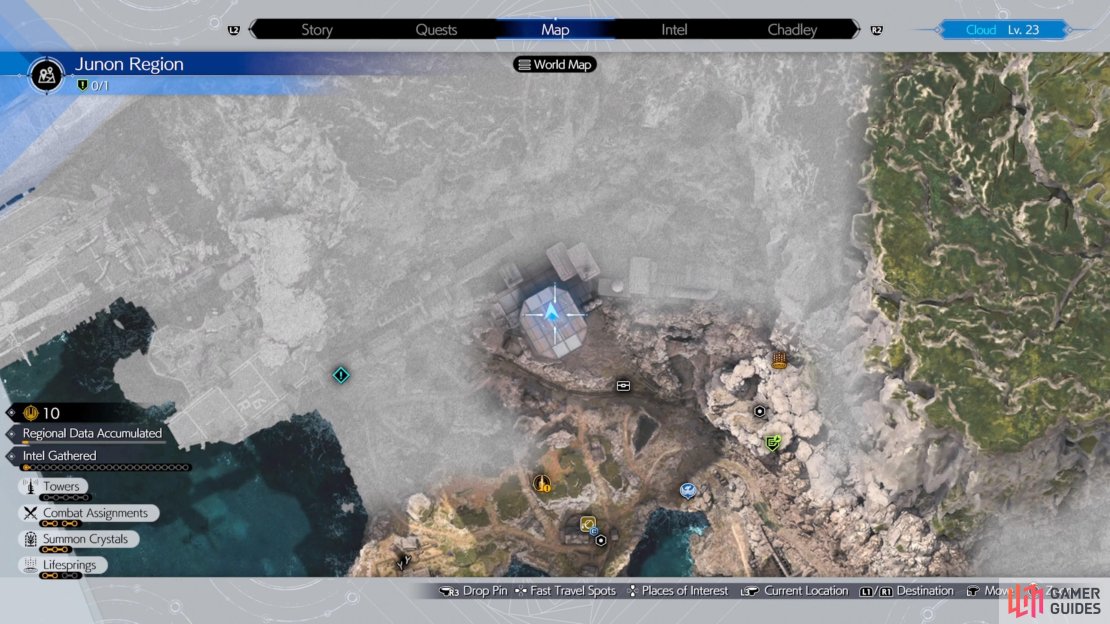
Task: Switch to the Story tab
Action: click(x=317, y=30)
